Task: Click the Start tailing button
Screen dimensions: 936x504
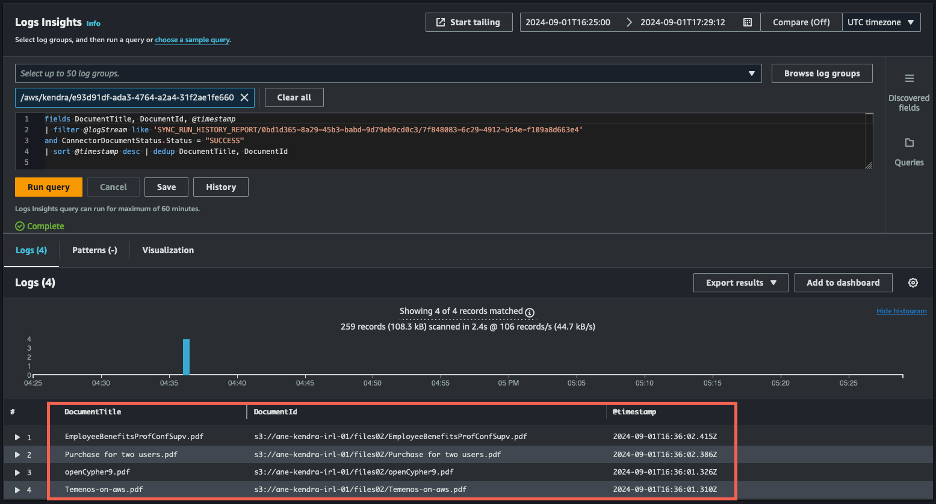Action: (x=469, y=22)
